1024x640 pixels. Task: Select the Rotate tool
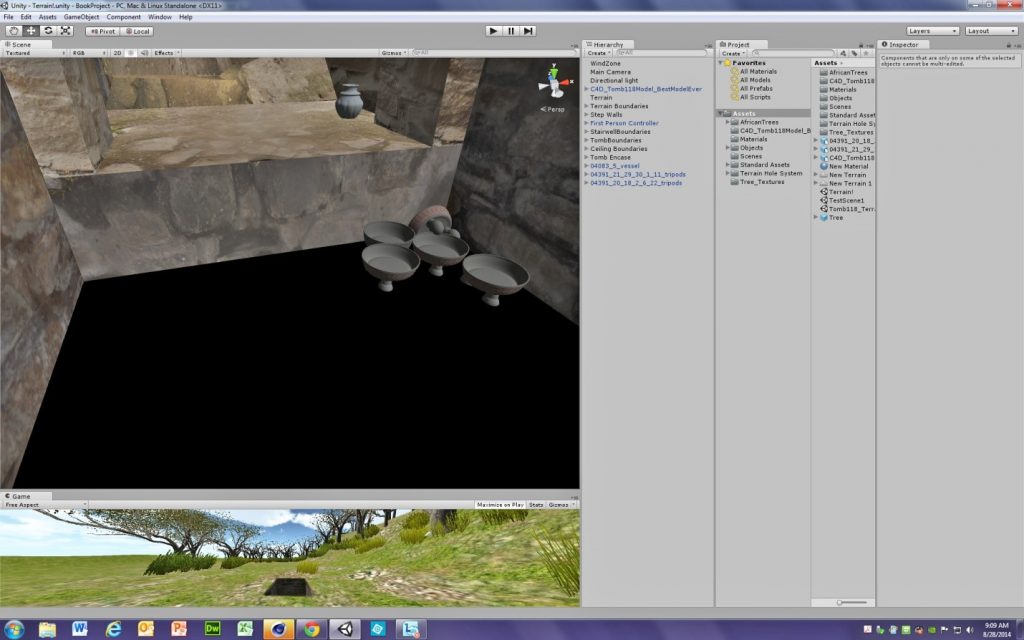(48, 31)
